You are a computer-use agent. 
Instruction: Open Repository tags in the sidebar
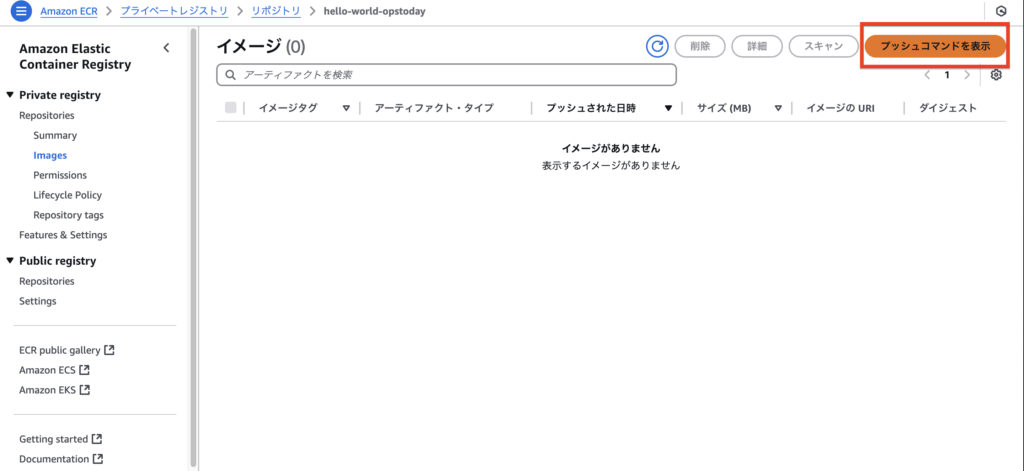pos(69,215)
